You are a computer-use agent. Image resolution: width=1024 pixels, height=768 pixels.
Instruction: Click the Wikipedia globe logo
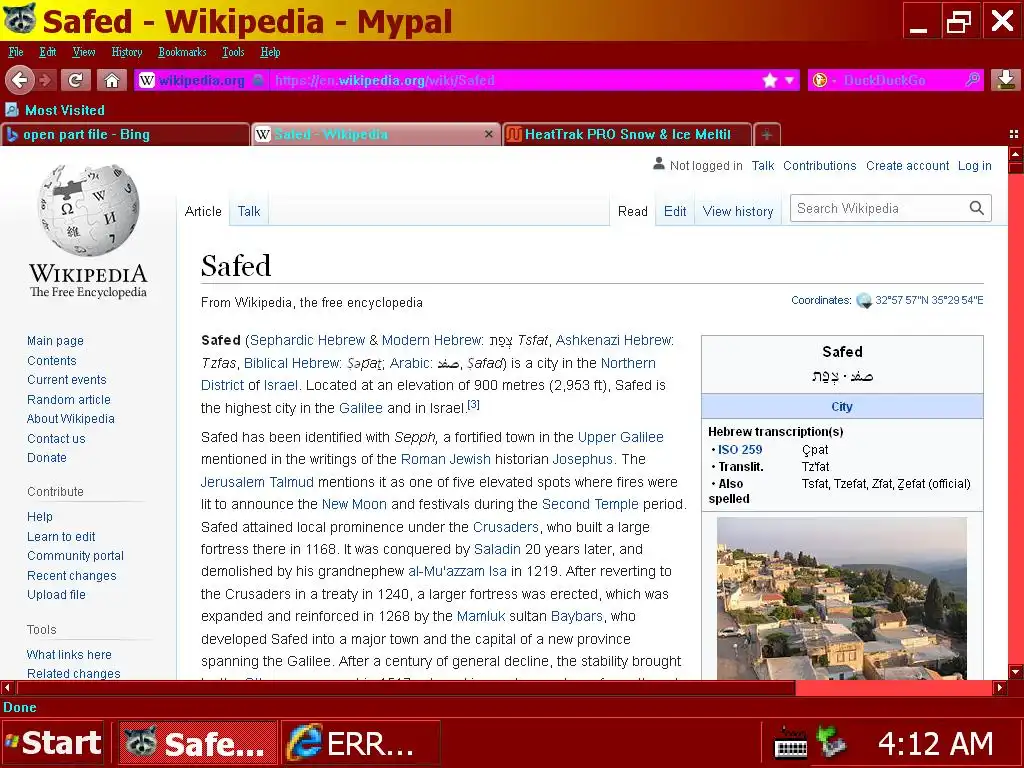[88, 210]
